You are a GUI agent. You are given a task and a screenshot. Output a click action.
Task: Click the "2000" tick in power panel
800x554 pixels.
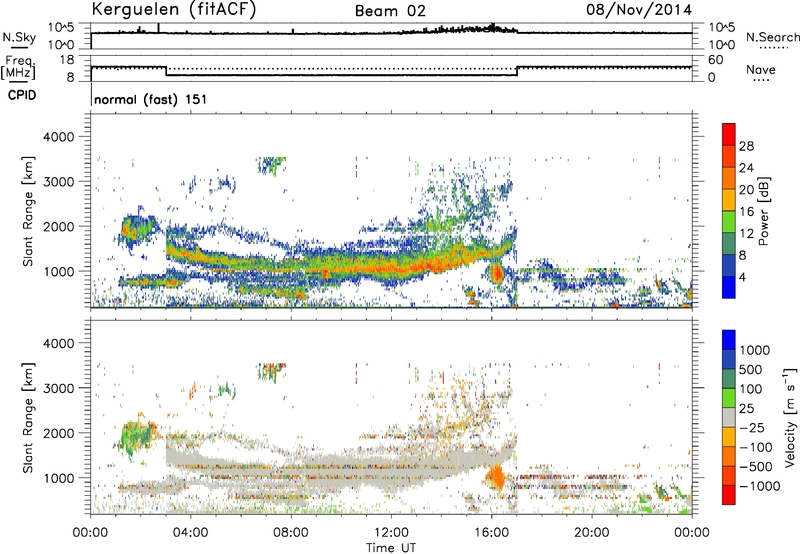[58, 226]
